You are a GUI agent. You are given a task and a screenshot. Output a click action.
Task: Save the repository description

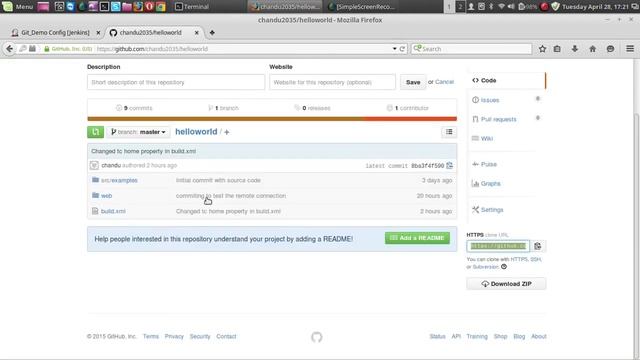[x=413, y=82]
